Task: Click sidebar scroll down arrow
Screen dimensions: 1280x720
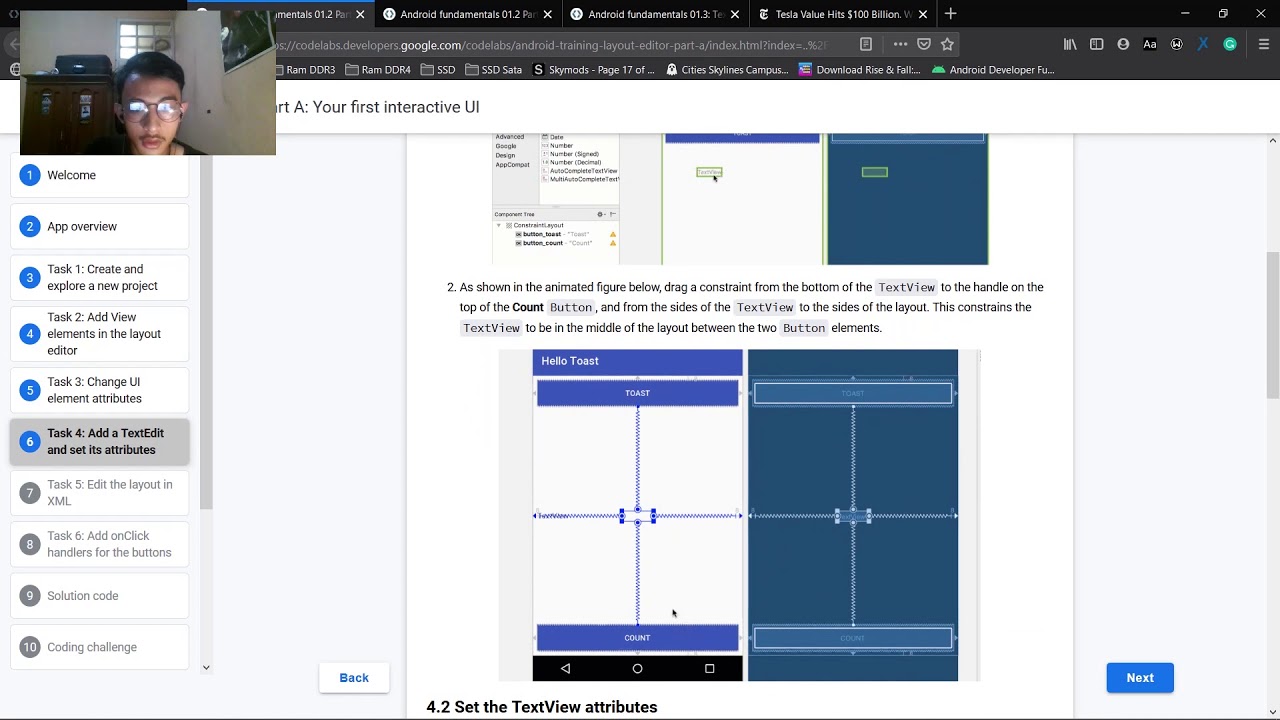Action: tap(206, 667)
